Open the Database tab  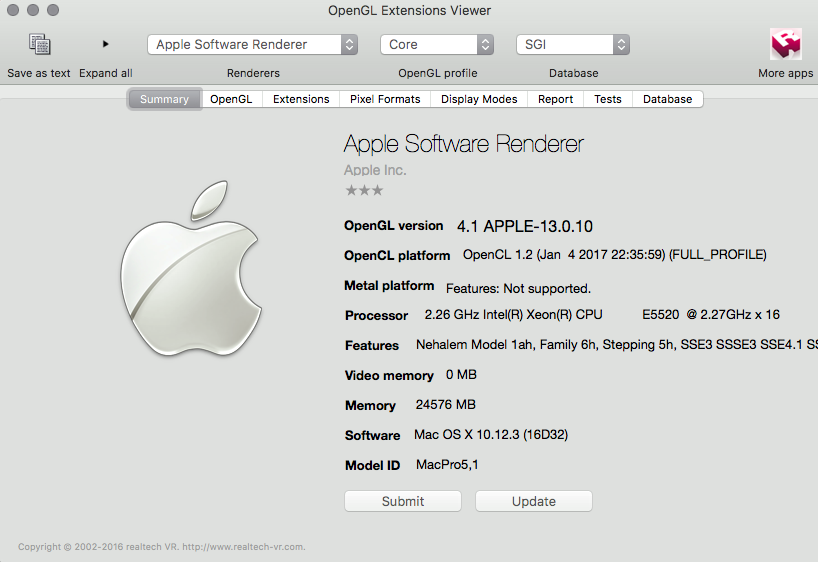pyautogui.click(x=668, y=99)
